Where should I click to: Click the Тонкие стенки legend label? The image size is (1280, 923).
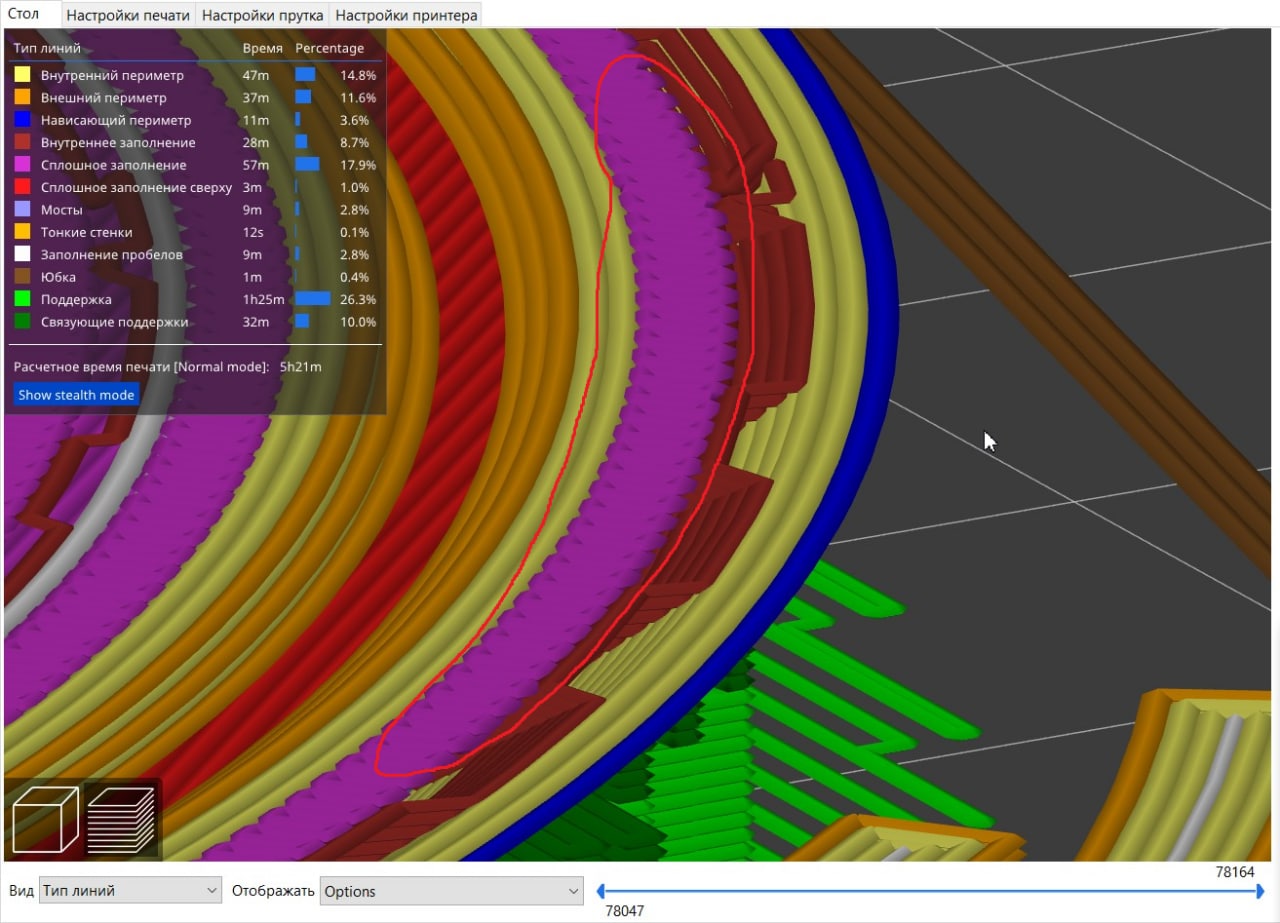coord(87,232)
